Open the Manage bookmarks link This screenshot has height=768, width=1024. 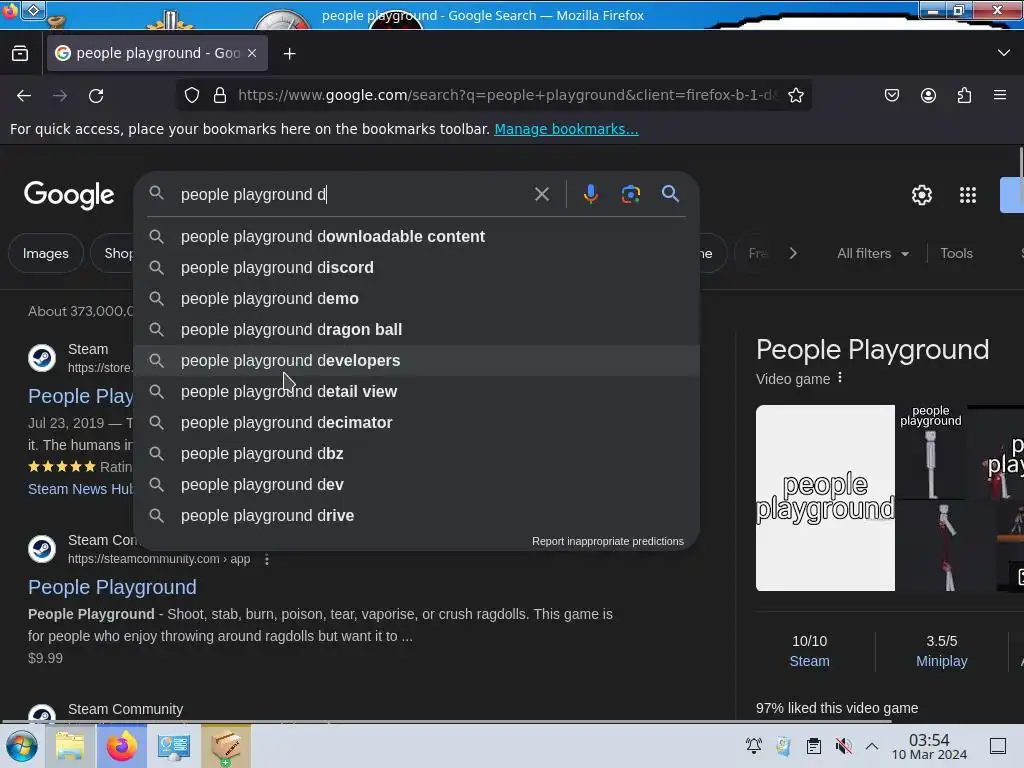566,129
